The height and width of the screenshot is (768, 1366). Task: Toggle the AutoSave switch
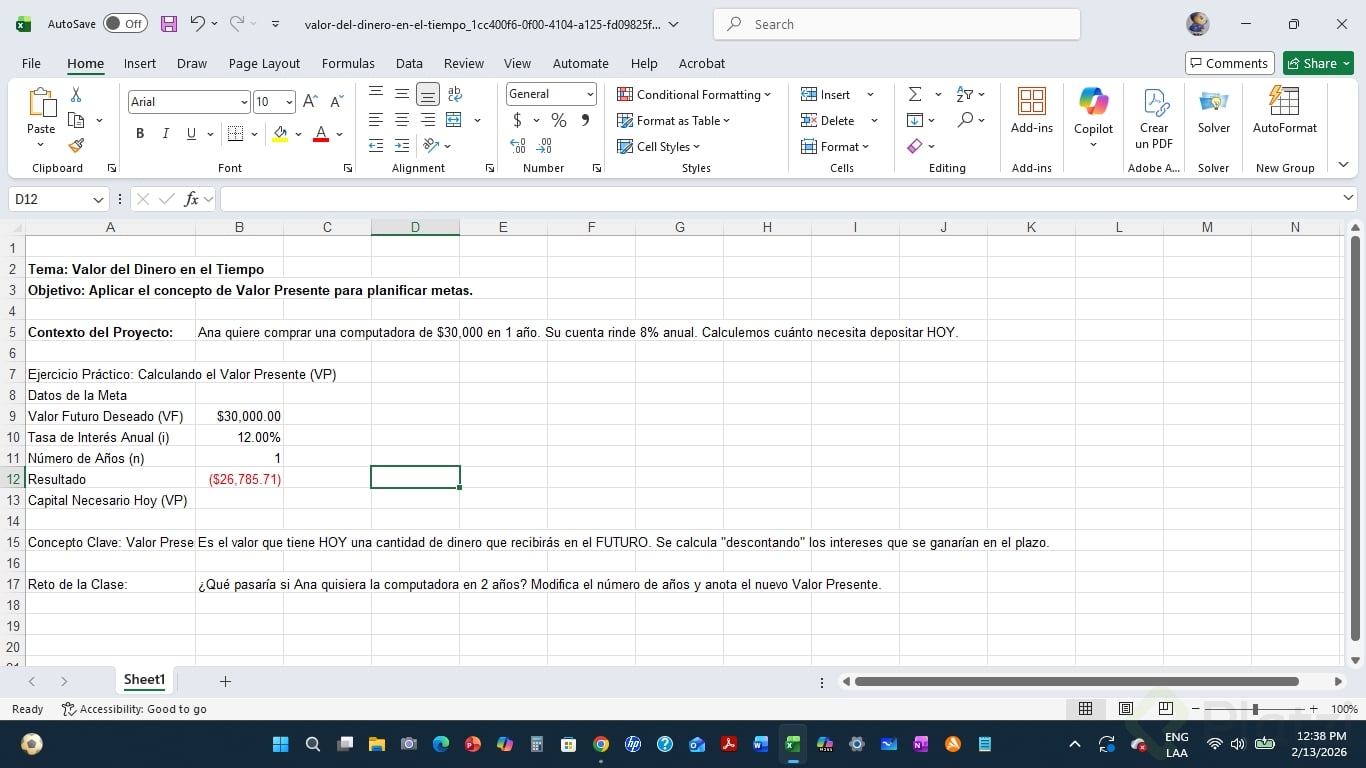(125, 24)
